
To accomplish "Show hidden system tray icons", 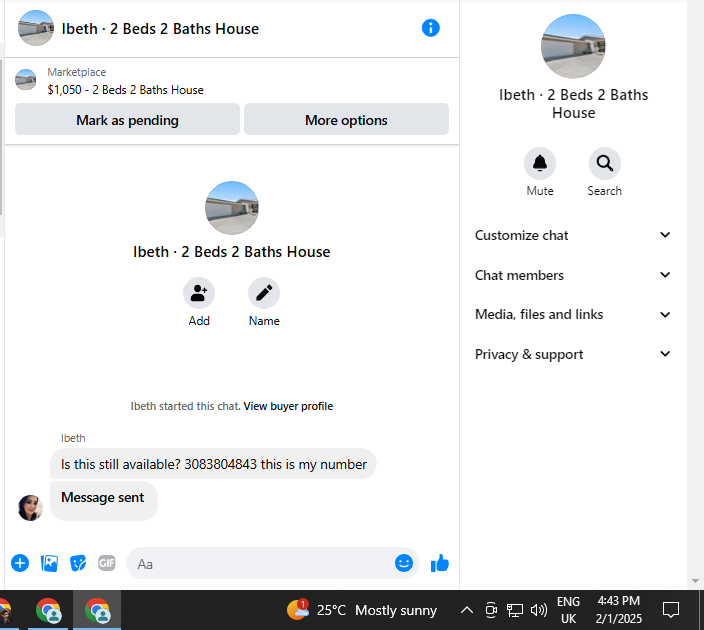I will point(467,610).
